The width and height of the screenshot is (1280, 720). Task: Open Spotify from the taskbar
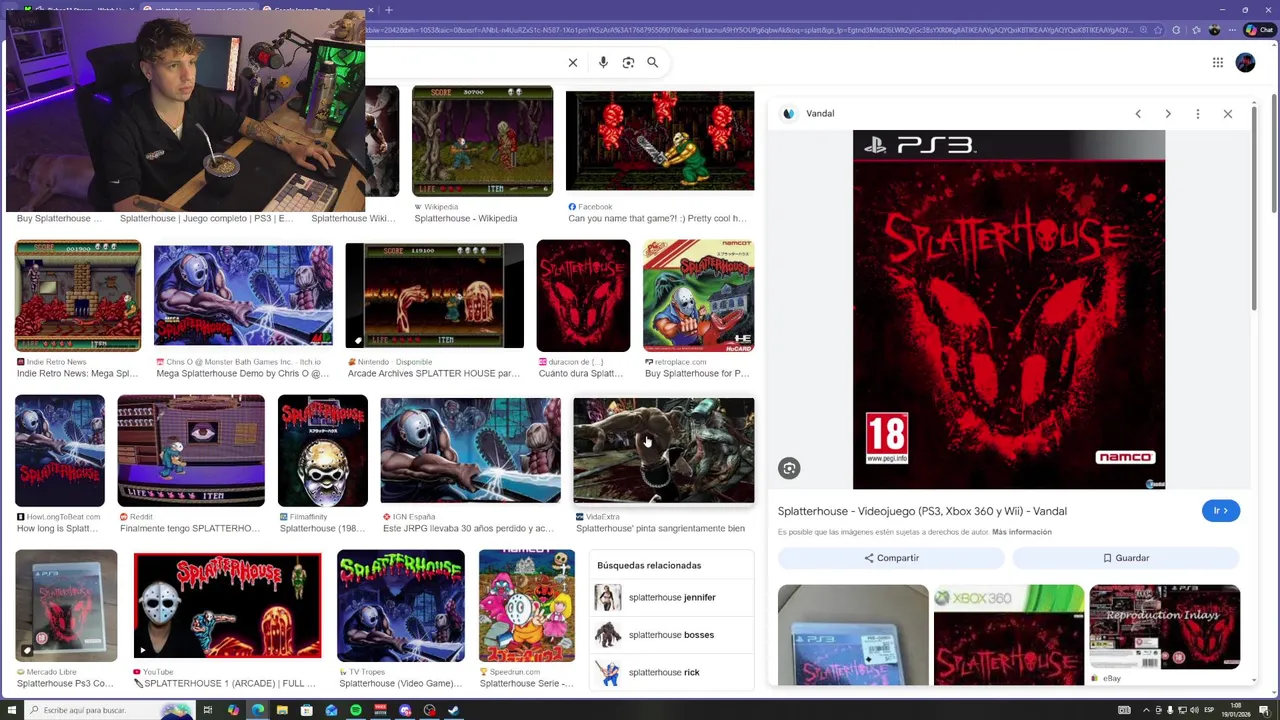coord(356,710)
